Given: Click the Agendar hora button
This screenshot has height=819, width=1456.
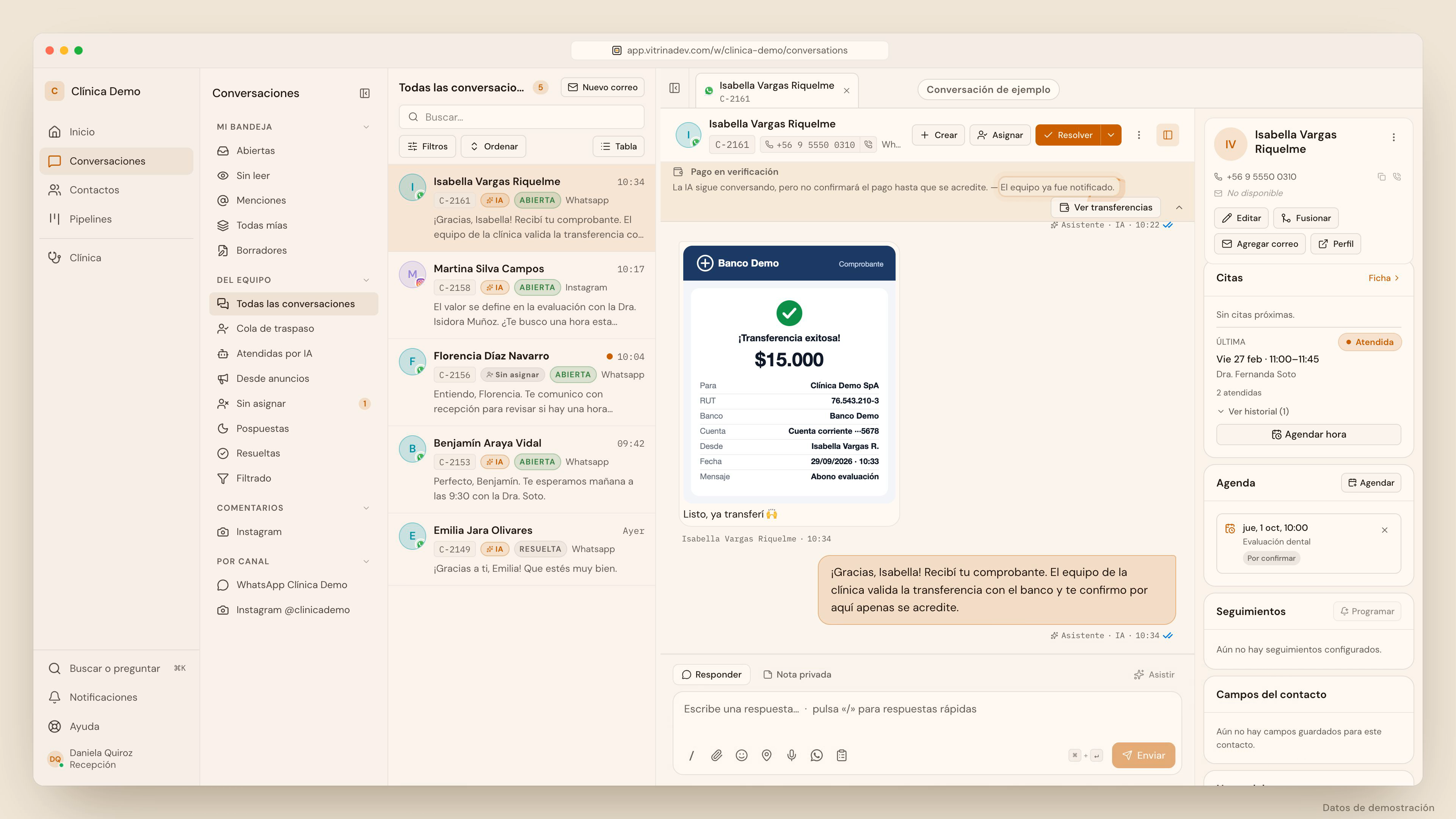Looking at the screenshot, I should 1309,435.
